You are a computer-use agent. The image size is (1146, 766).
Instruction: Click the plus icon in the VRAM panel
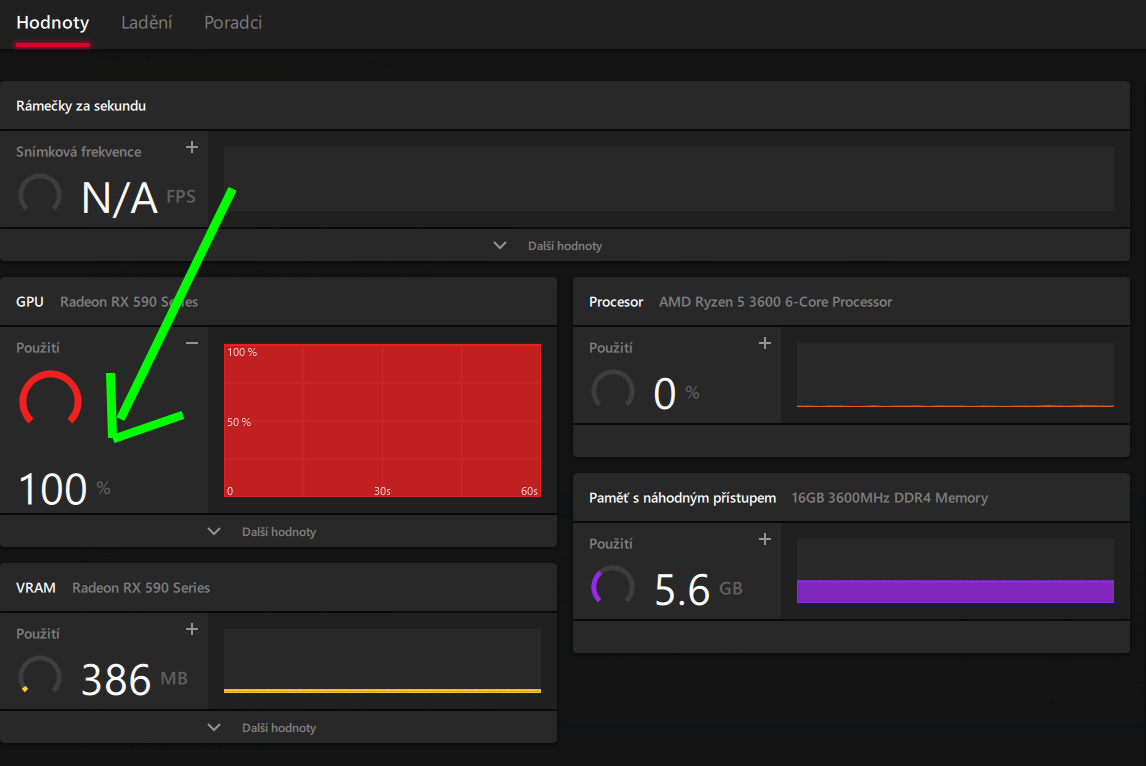(192, 630)
